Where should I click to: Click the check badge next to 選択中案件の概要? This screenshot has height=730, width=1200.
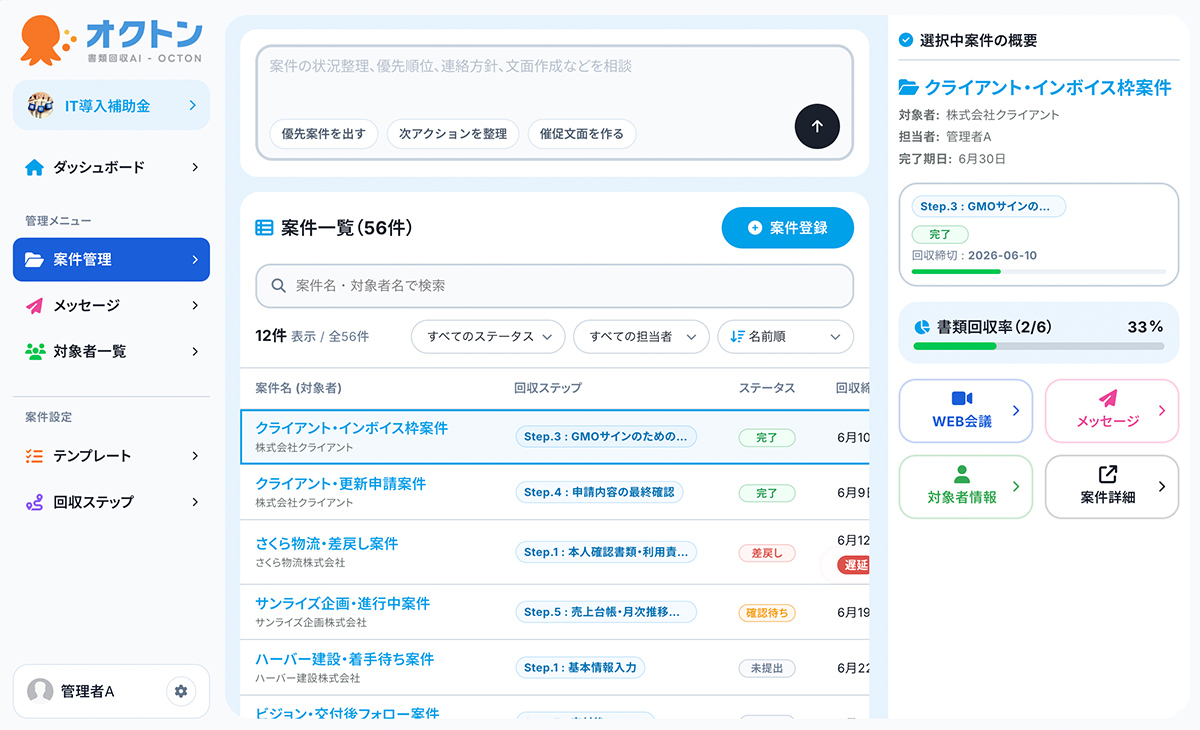pos(906,40)
